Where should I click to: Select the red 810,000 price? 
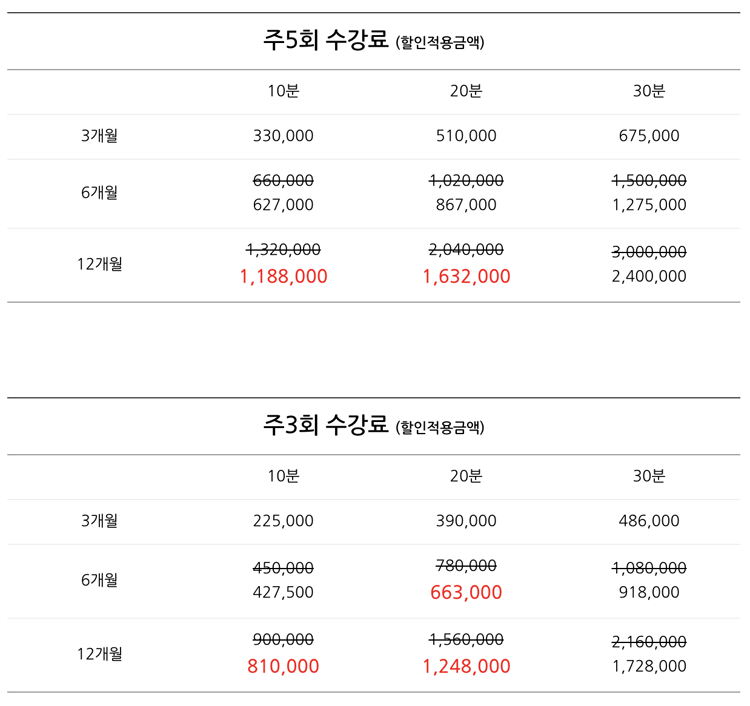pos(283,666)
